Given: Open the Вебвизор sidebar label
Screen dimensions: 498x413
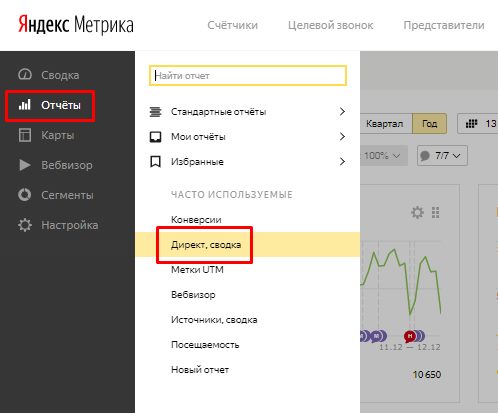Looking at the screenshot, I should click(x=67, y=165).
